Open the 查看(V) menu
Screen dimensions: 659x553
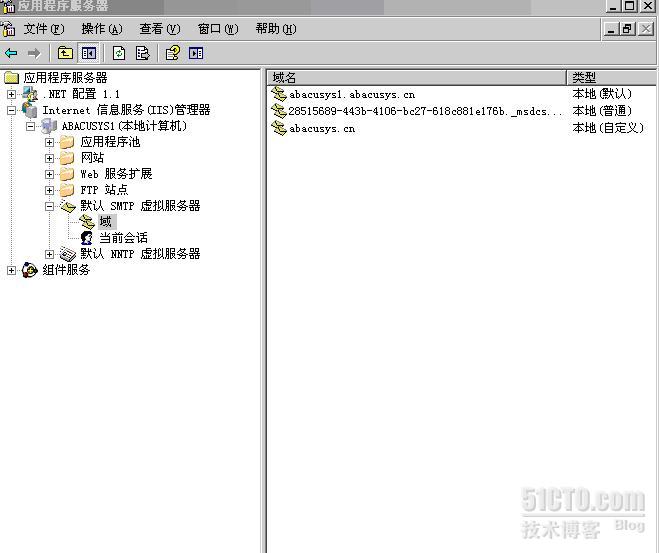point(160,29)
